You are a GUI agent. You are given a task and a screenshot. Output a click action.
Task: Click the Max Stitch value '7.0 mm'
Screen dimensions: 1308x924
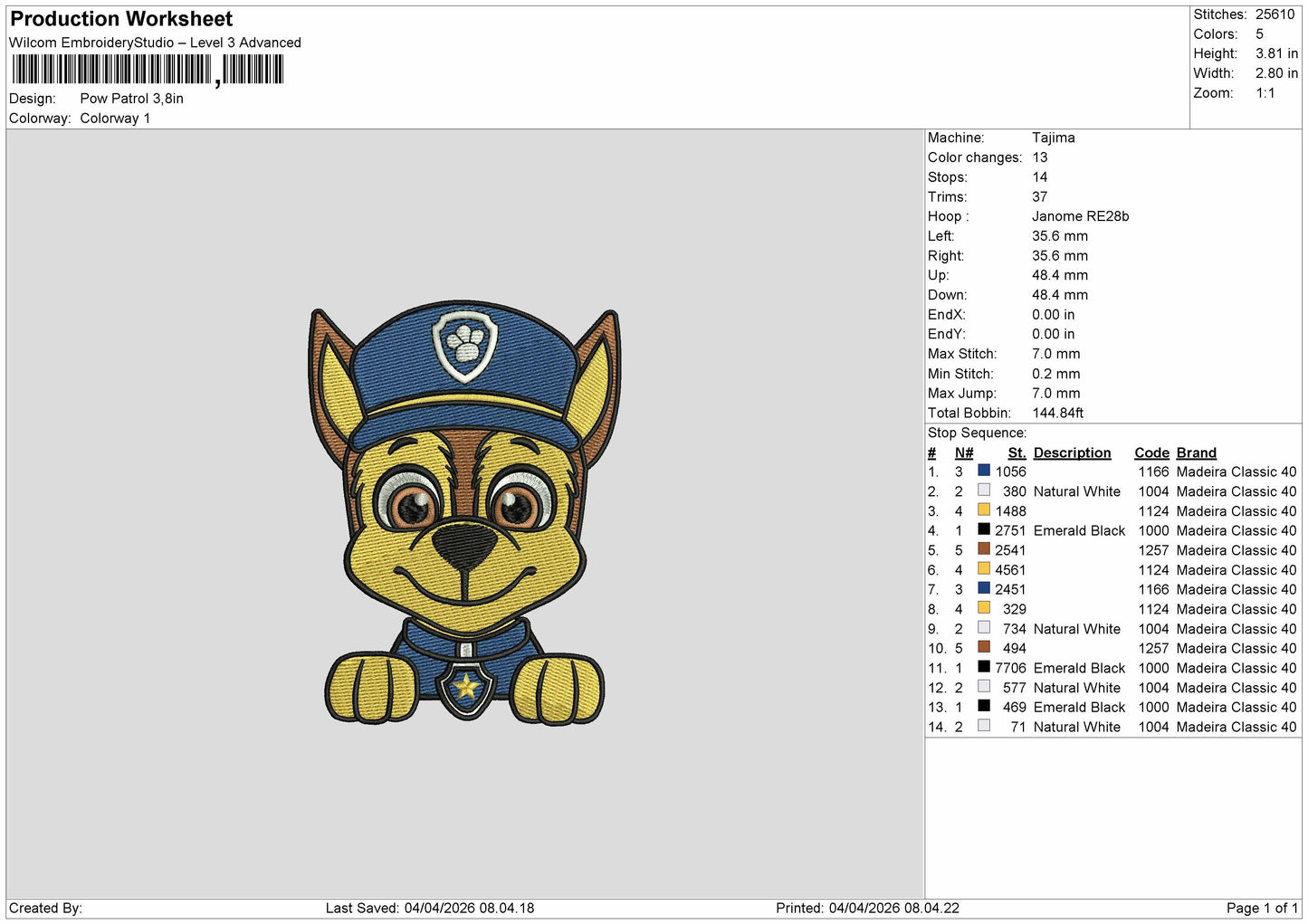[x=1055, y=354]
